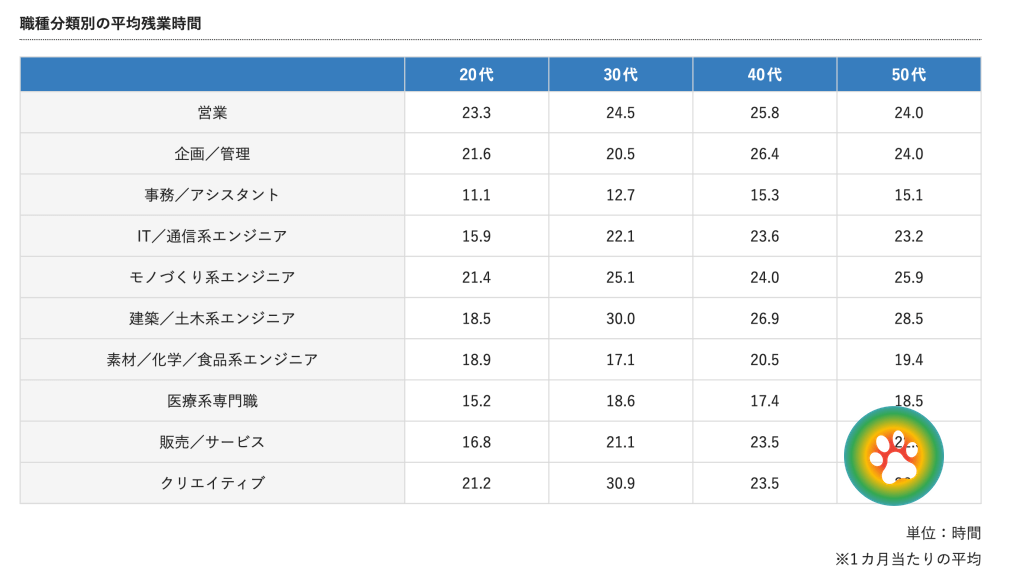Select the 50代 column header
The height and width of the screenshot is (586, 1024).
coord(909,74)
